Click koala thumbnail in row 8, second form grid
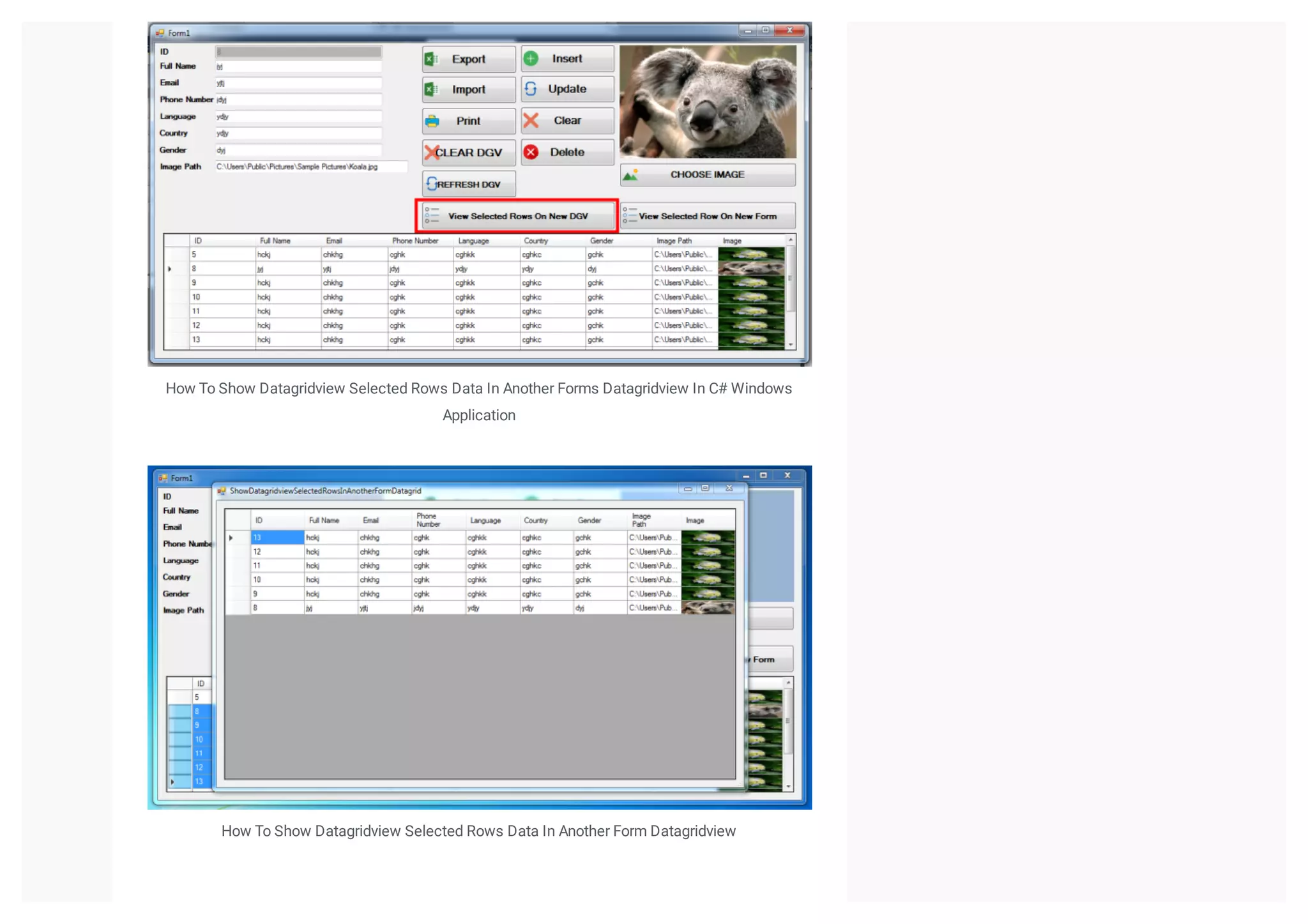 click(708, 608)
